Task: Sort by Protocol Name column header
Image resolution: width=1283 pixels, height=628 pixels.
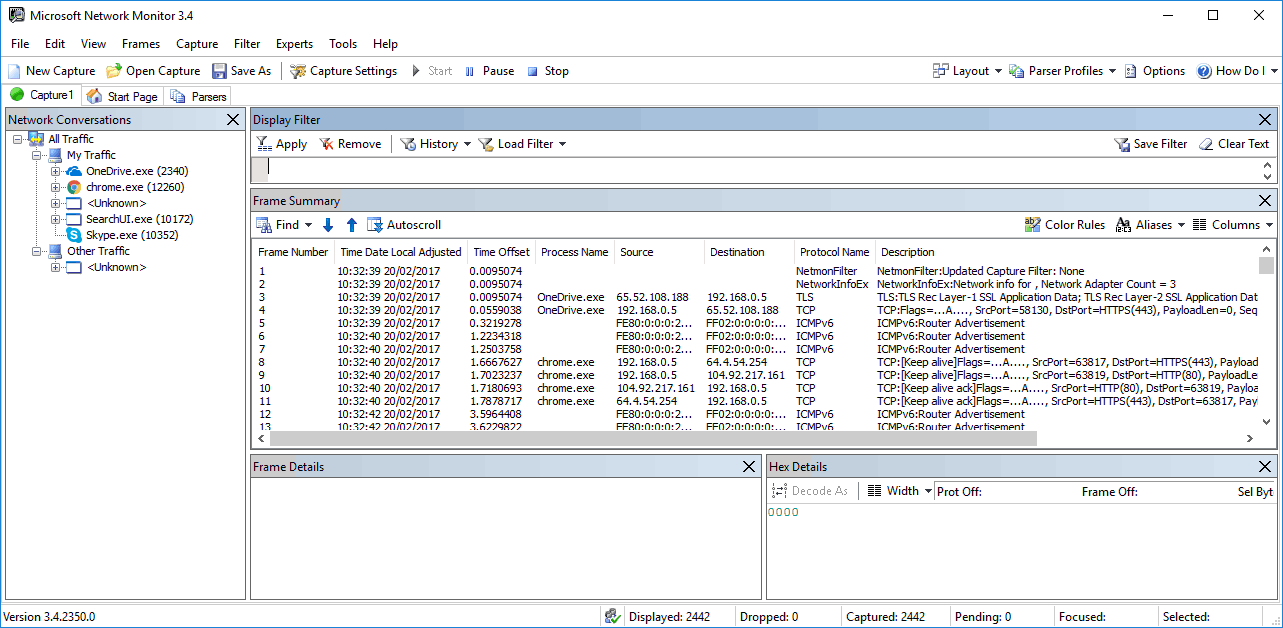Action: 834,252
